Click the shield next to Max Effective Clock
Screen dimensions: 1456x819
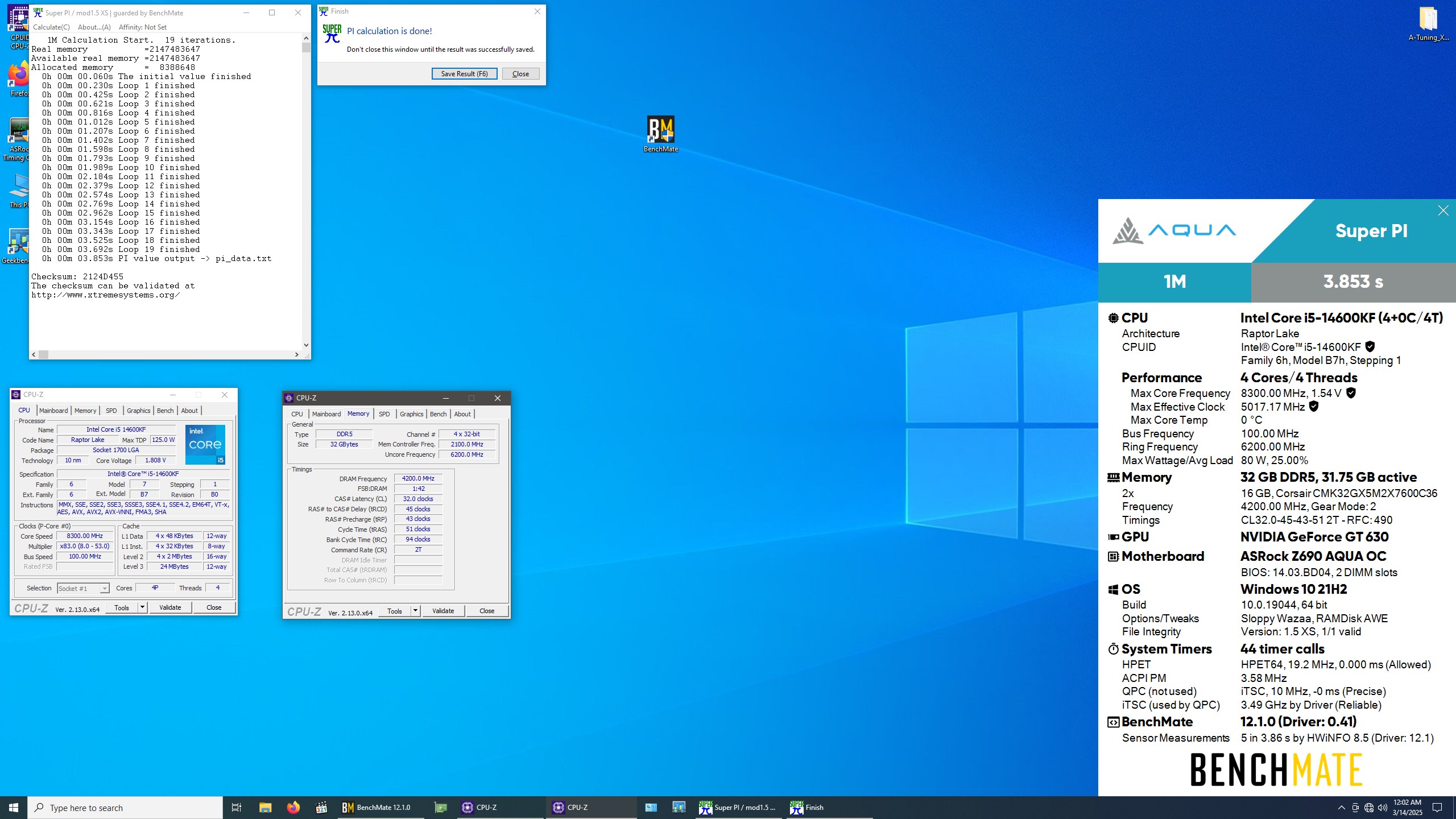1314,406
